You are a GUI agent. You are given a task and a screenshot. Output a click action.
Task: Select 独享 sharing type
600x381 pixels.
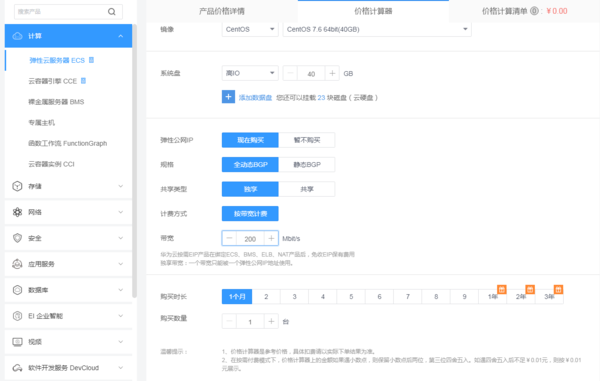pos(250,189)
